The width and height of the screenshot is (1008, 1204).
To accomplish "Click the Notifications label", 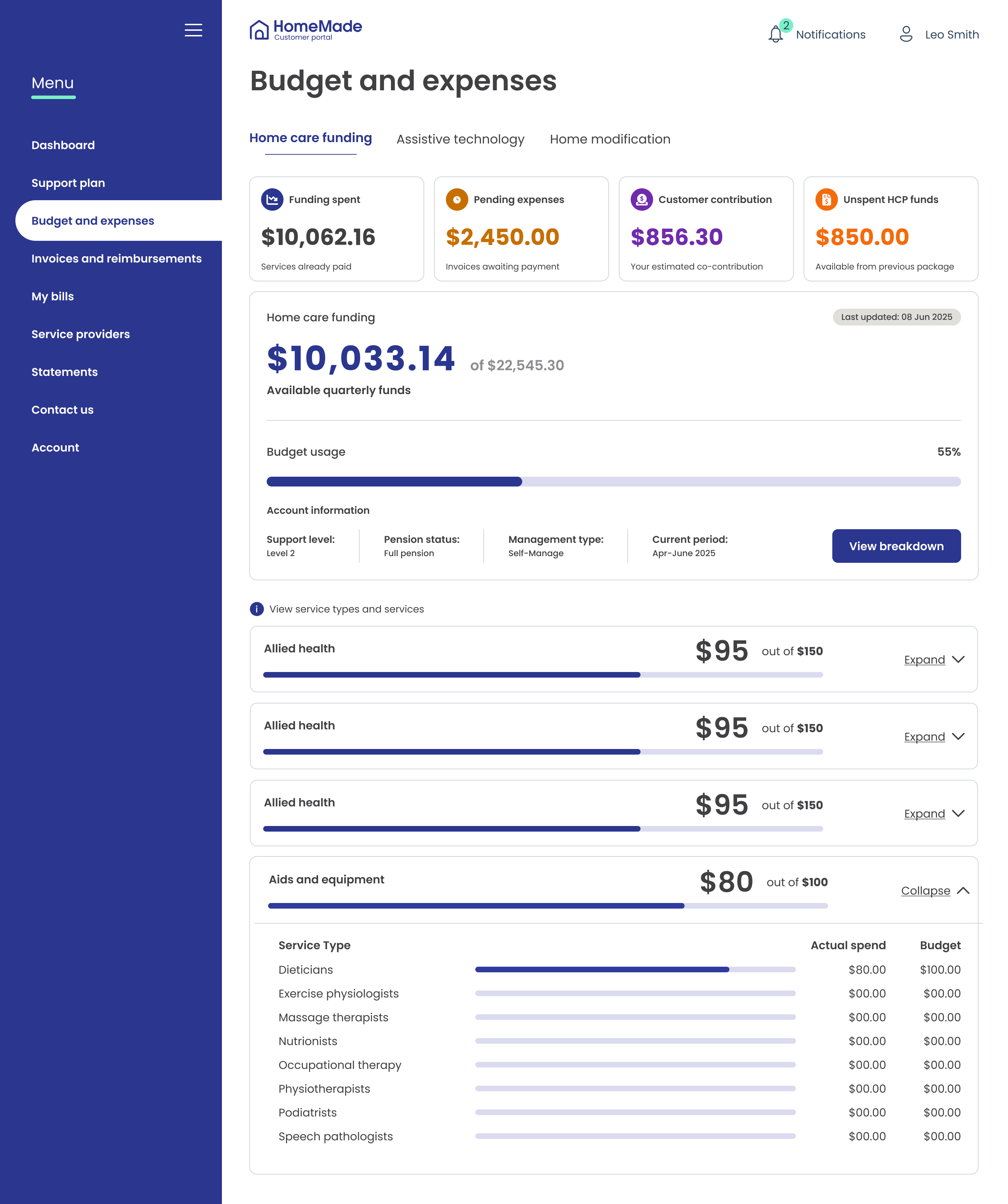I will 830,34.
